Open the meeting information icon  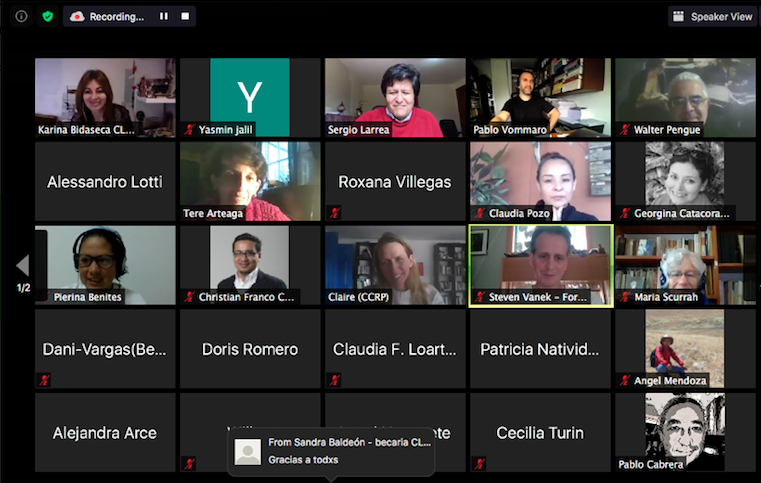click(x=21, y=16)
